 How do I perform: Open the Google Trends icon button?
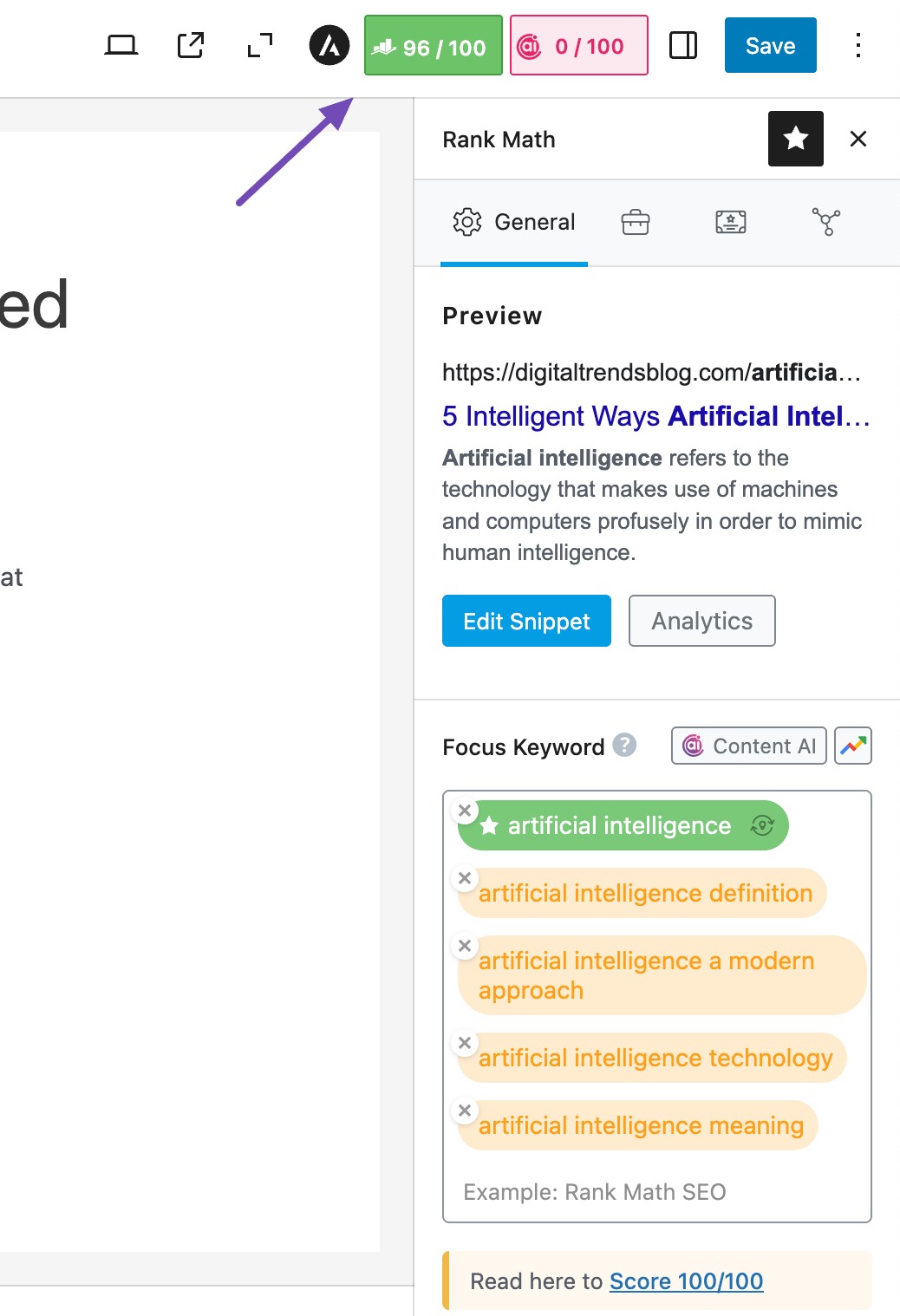tap(853, 746)
